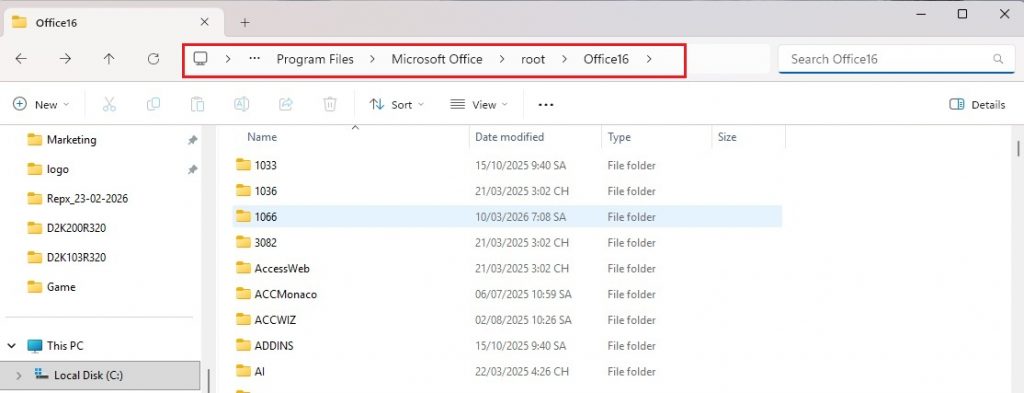Collapse the This PC tree node
Viewport: 1024px width, 393px height.
12,346
